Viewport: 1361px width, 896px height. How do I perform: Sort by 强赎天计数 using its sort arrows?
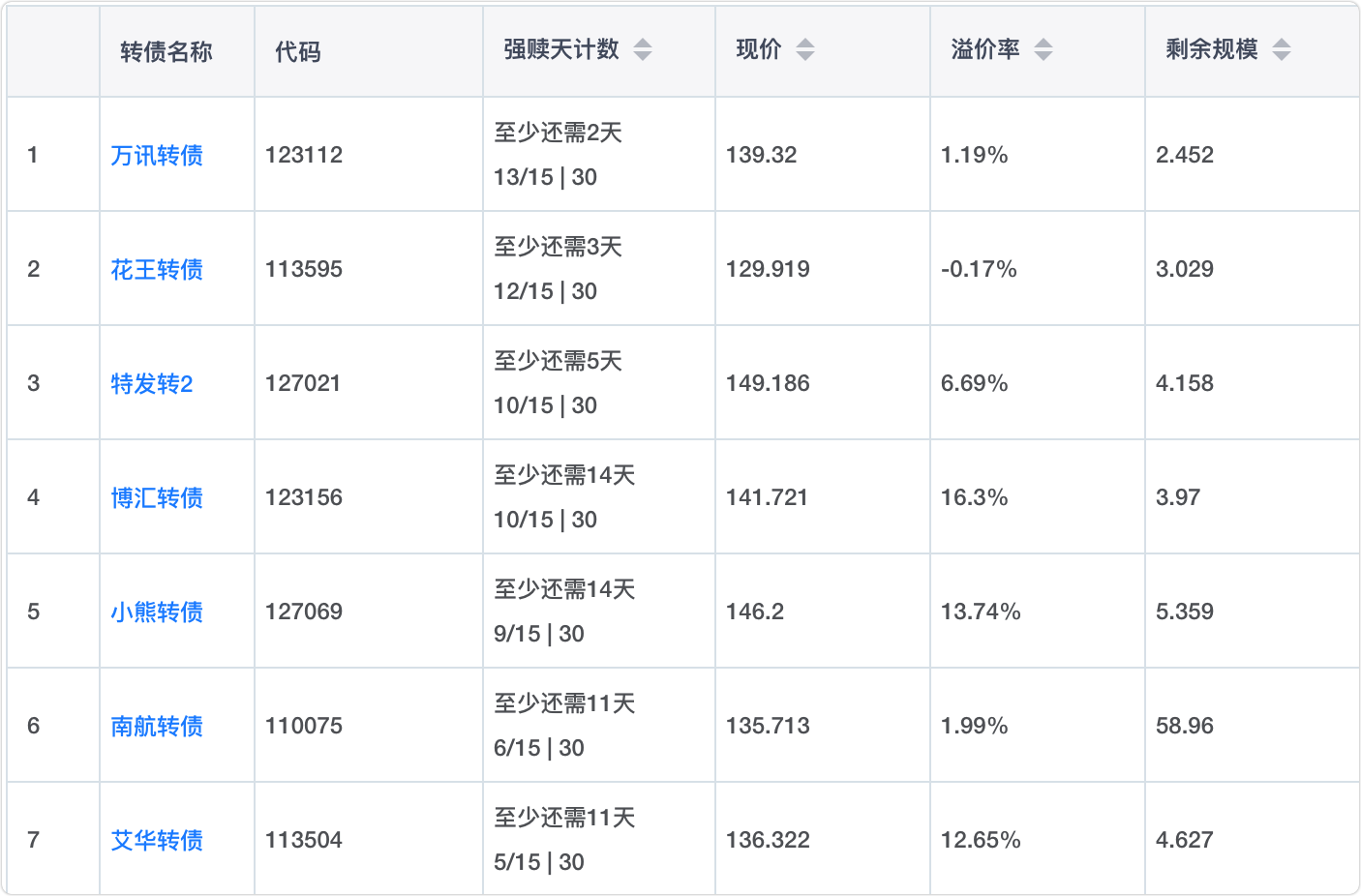tap(643, 49)
